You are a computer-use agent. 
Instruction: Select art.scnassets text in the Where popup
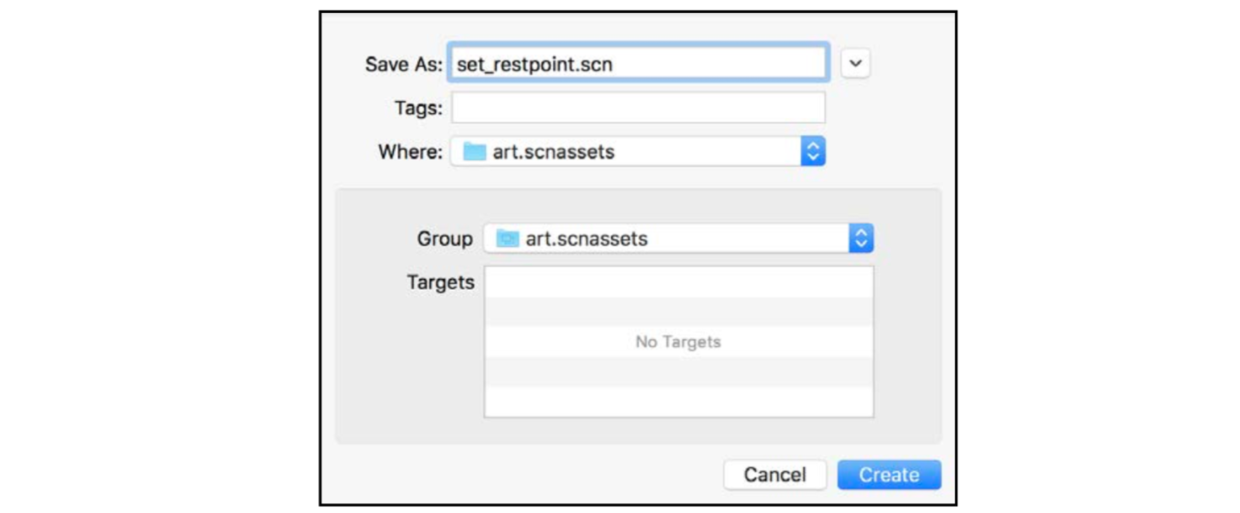tap(554, 152)
